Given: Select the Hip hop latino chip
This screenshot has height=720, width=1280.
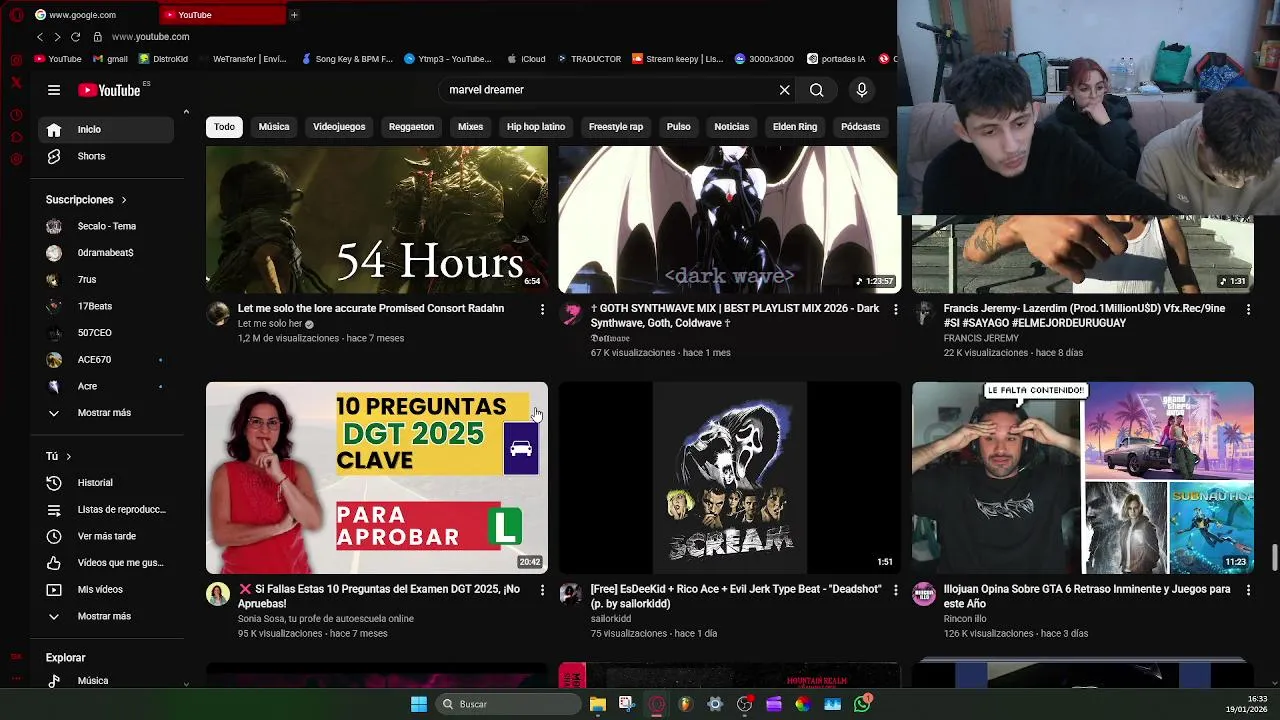Looking at the screenshot, I should [x=536, y=127].
